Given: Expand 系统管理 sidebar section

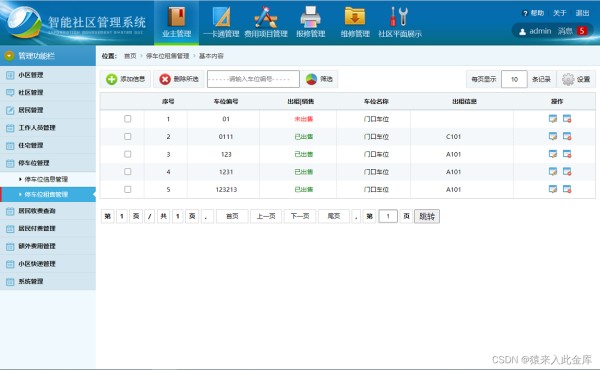Looking at the screenshot, I should tap(48, 281).
